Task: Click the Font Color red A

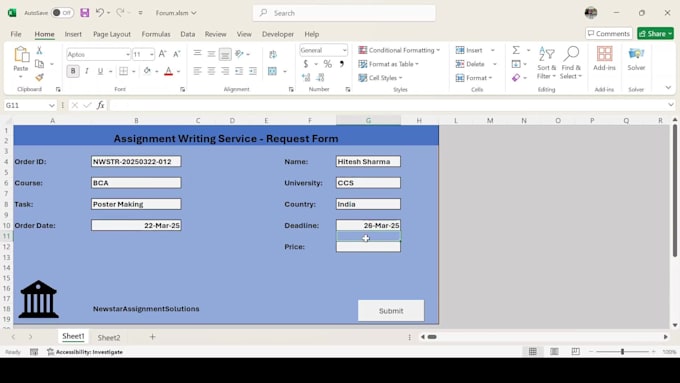Action: point(168,71)
